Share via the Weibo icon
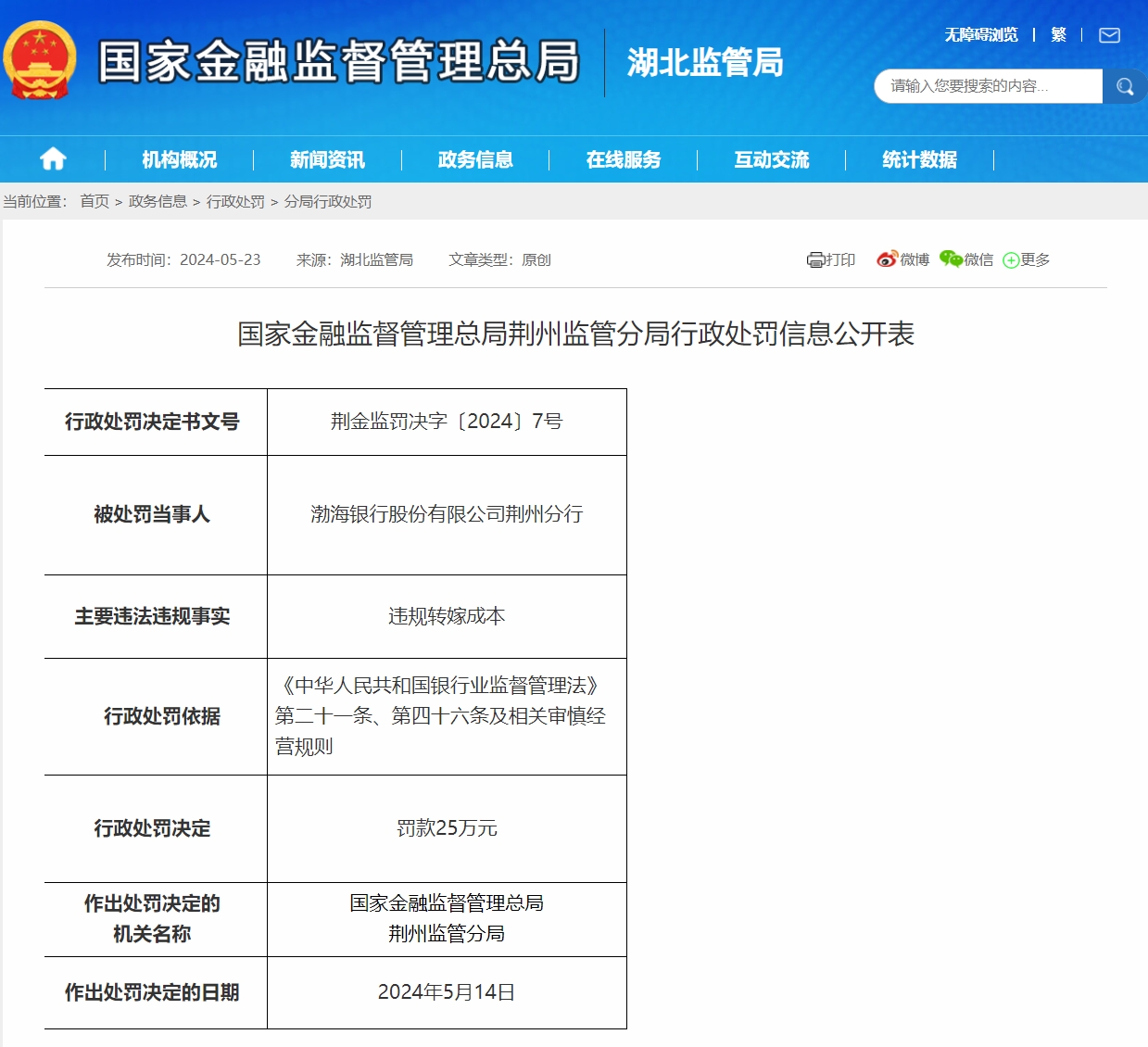The height and width of the screenshot is (1047, 1148). pos(887,259)
